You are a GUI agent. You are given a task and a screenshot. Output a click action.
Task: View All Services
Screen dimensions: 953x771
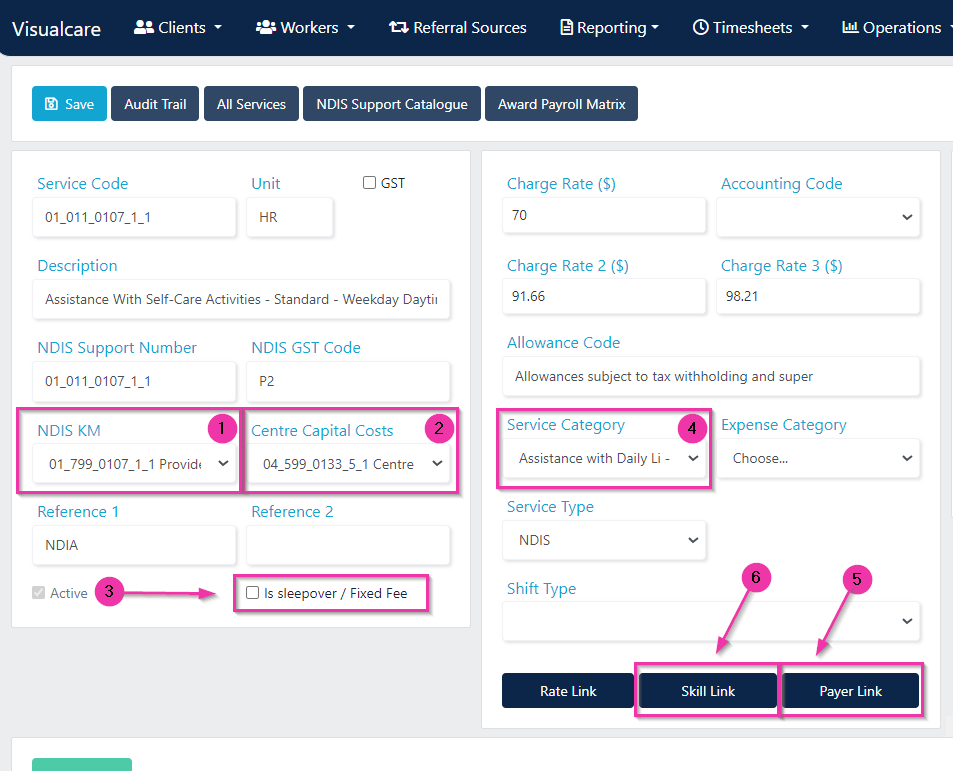click(251, 104)
